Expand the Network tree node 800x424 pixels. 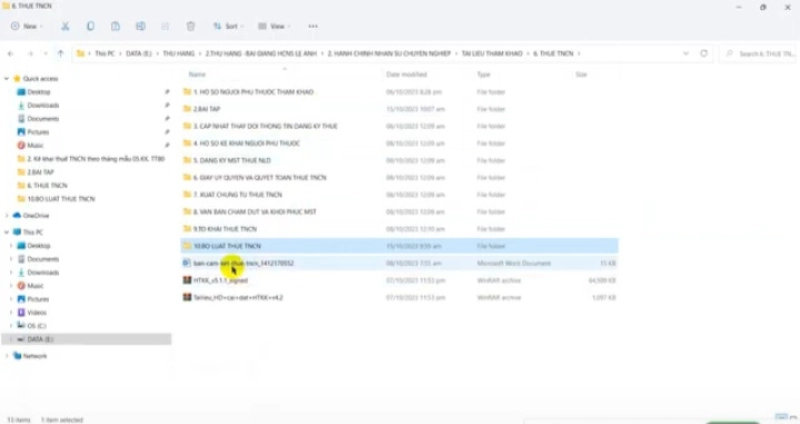8,355
